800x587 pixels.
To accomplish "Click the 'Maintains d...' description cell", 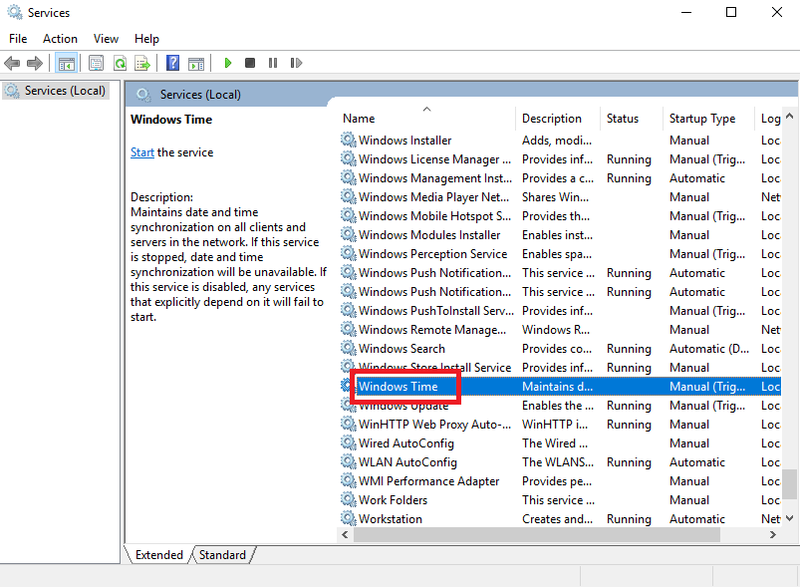I will 557,387.
